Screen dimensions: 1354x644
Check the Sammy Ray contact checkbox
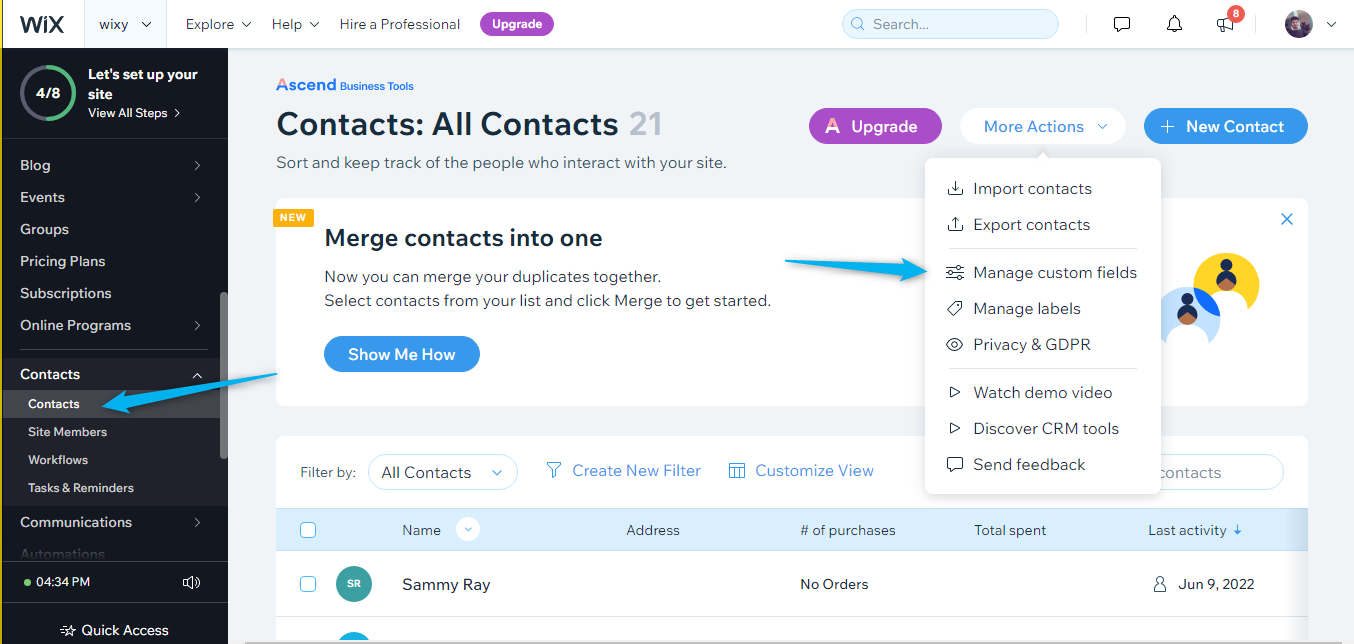tap(308, 584)
